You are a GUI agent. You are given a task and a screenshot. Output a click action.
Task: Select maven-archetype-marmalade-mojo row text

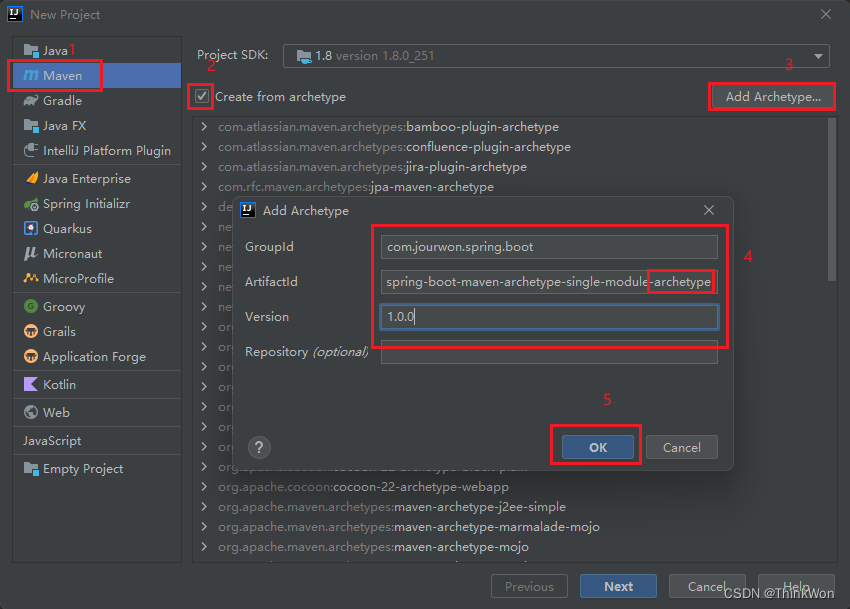(497, 527)
